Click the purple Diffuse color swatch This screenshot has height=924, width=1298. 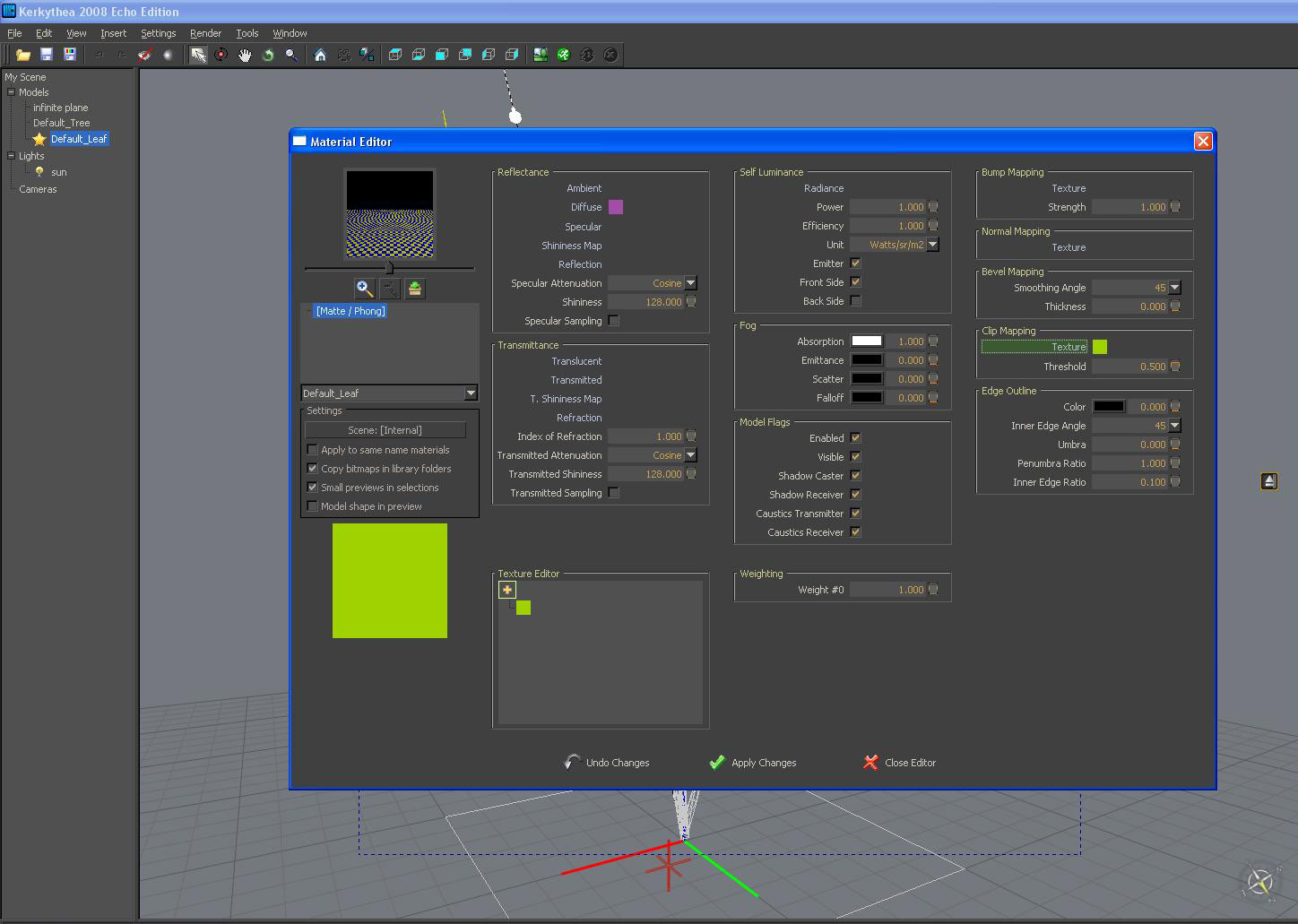tap(616, 207)
